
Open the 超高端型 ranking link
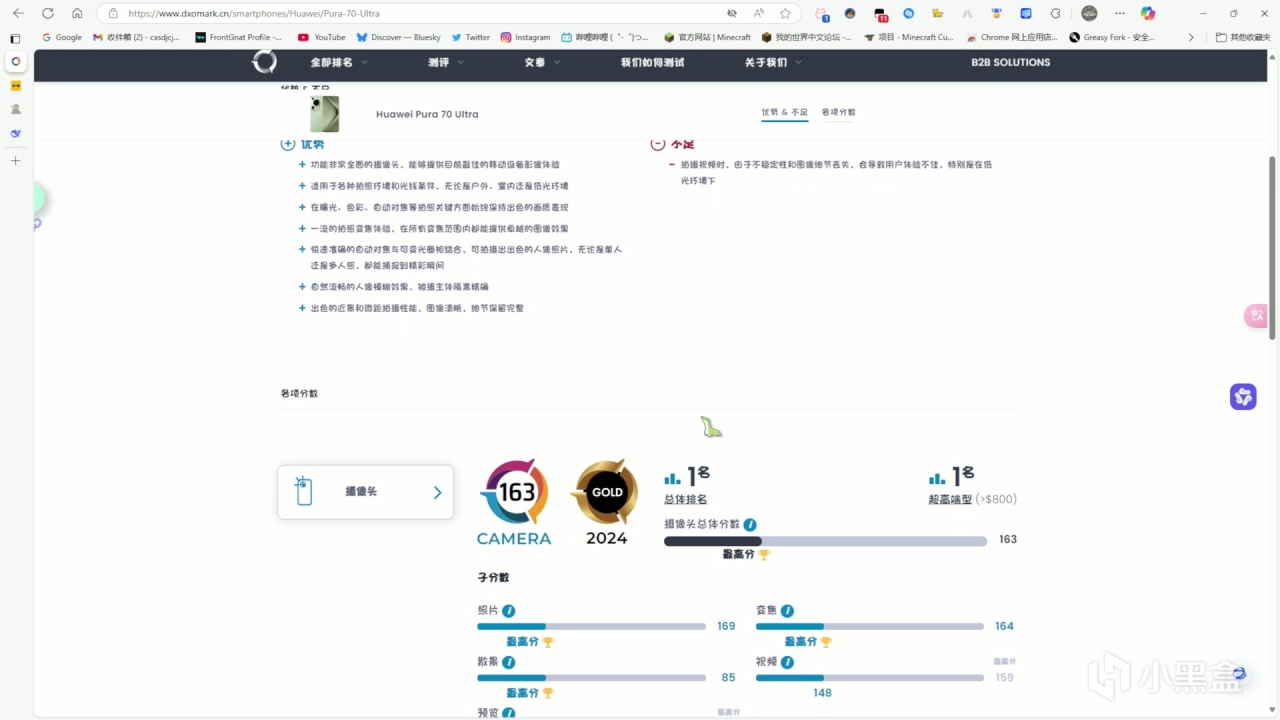(x=950, y=499)
